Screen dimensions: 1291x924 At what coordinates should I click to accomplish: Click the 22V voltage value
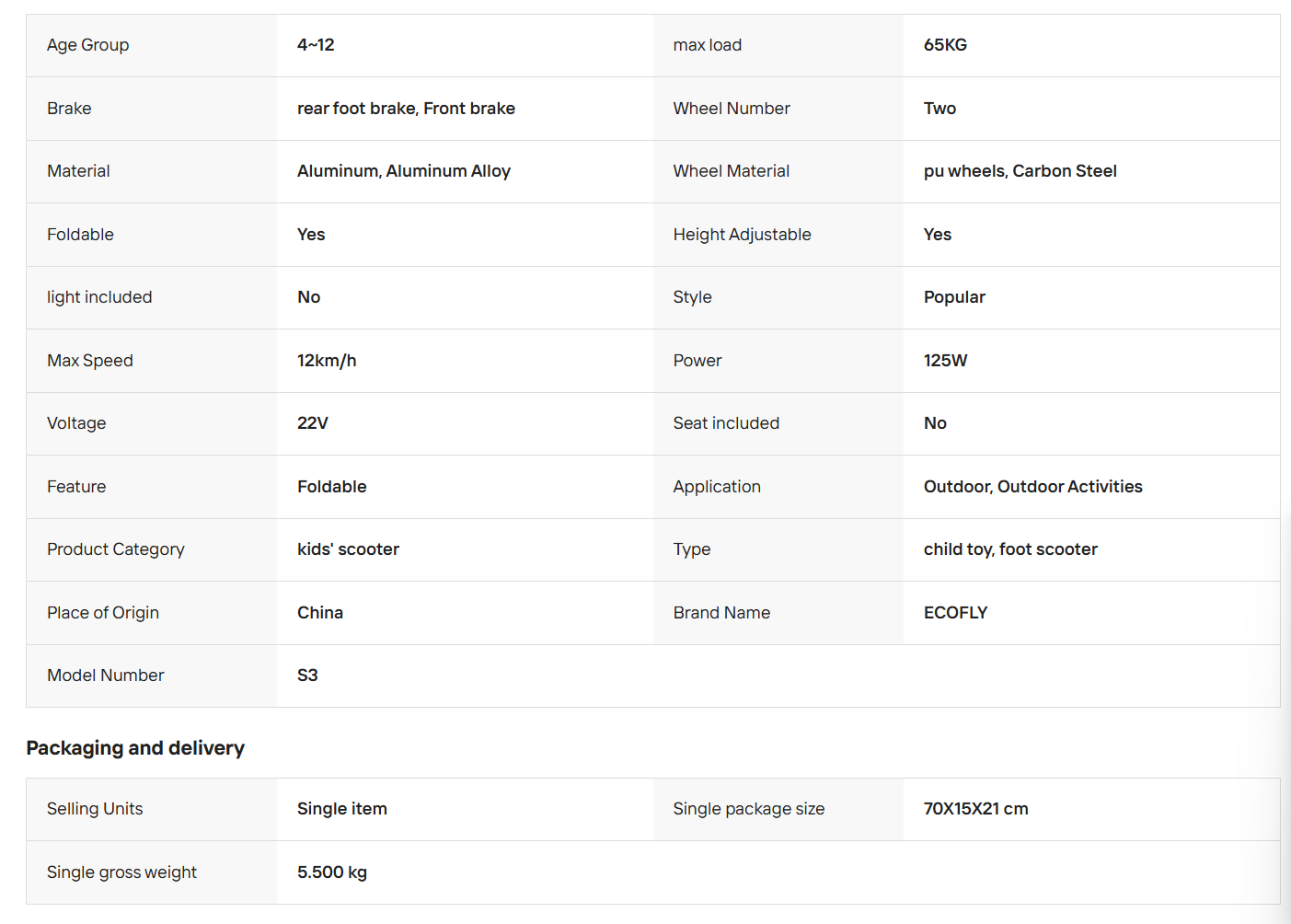313,423
